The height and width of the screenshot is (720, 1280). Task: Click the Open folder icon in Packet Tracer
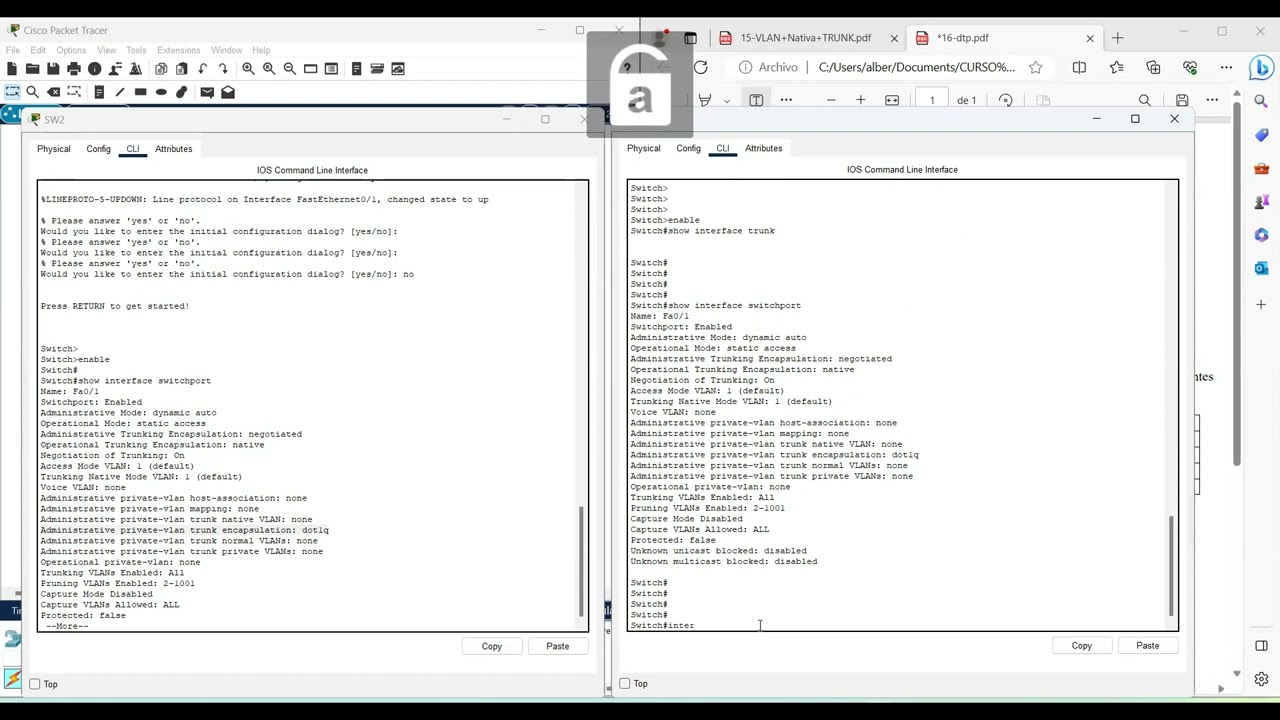32,69
